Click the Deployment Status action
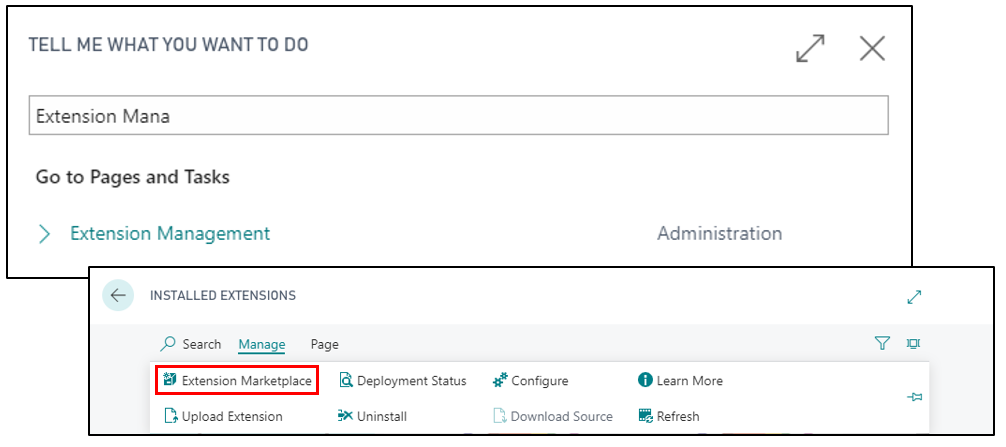Image resolution: width=1006 pixels, height=447 pixels. point(402,381)
